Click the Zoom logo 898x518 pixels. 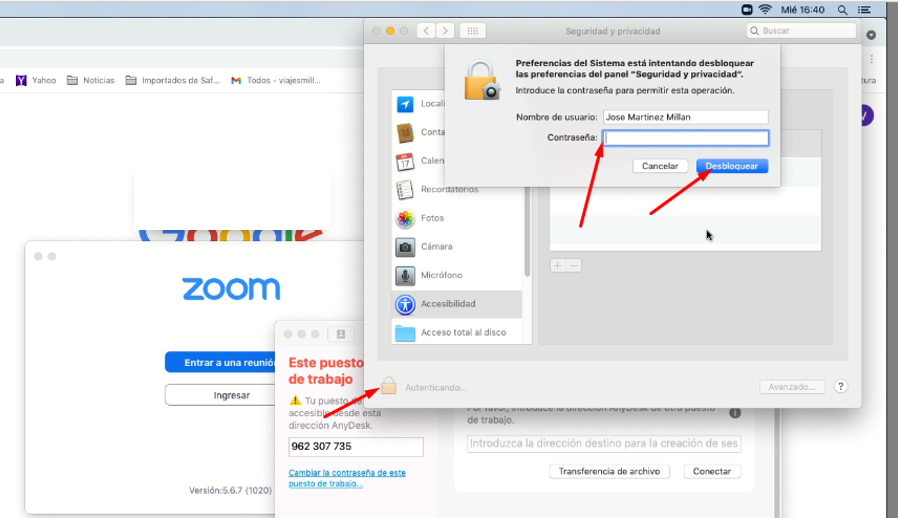(231, 289)
